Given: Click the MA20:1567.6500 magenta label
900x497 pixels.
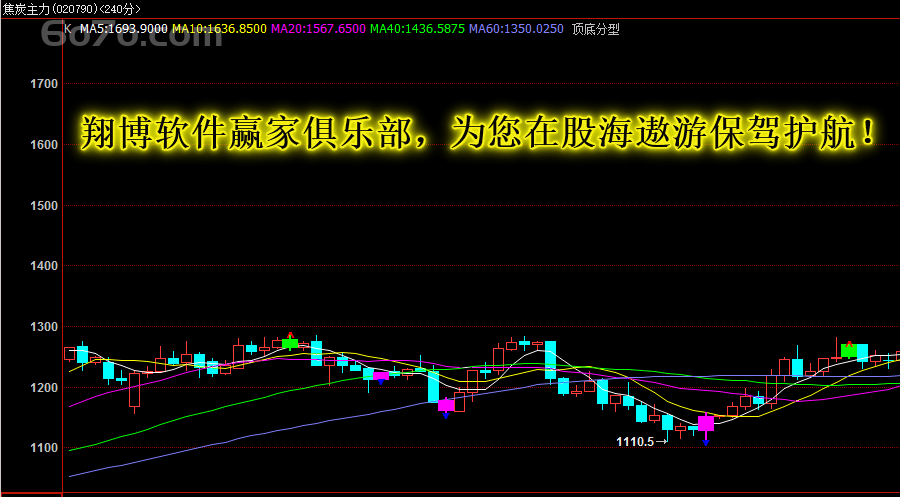Looking at the screenshot, I should [318, 29].
